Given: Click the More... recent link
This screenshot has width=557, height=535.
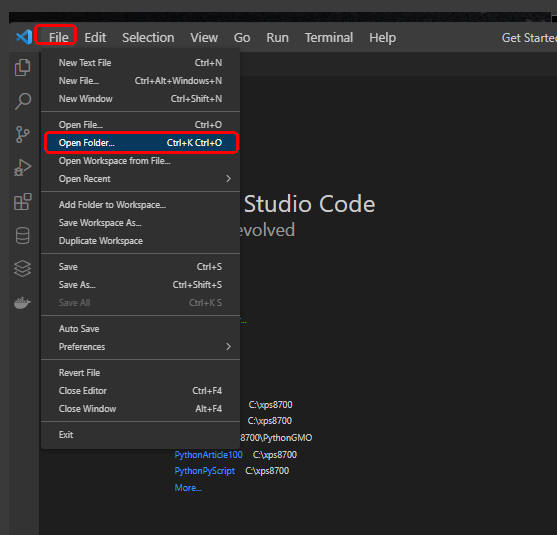Looking at the screenshot, I should pyautogui.click(x=188, y=488).
